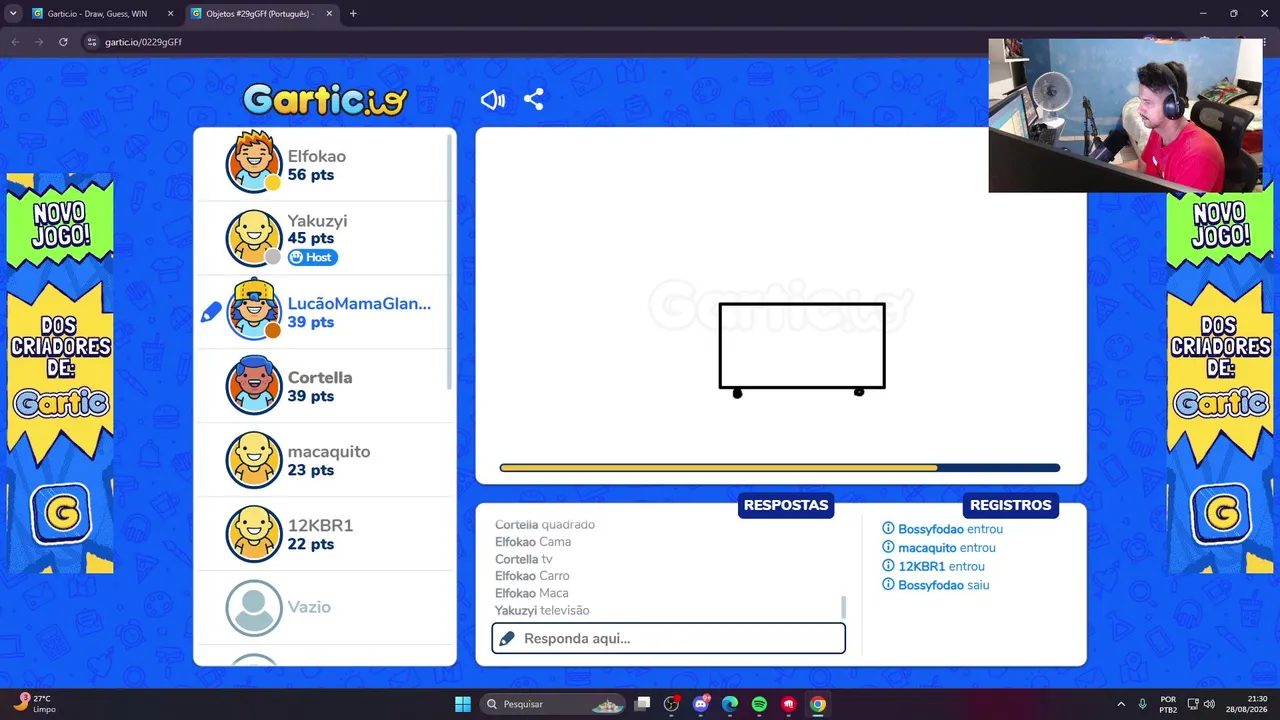Click Yakuzyi's avatar
Image resolution: width=1280 pixels, height=720 pixels.
click(x=254, y=238)
